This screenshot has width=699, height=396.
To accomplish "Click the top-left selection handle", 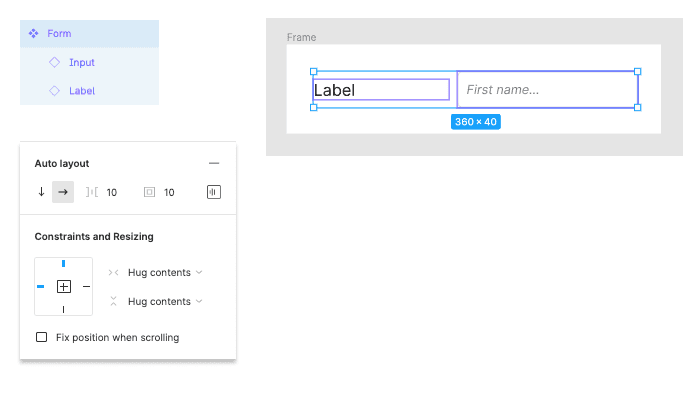I will coord(313,71).
